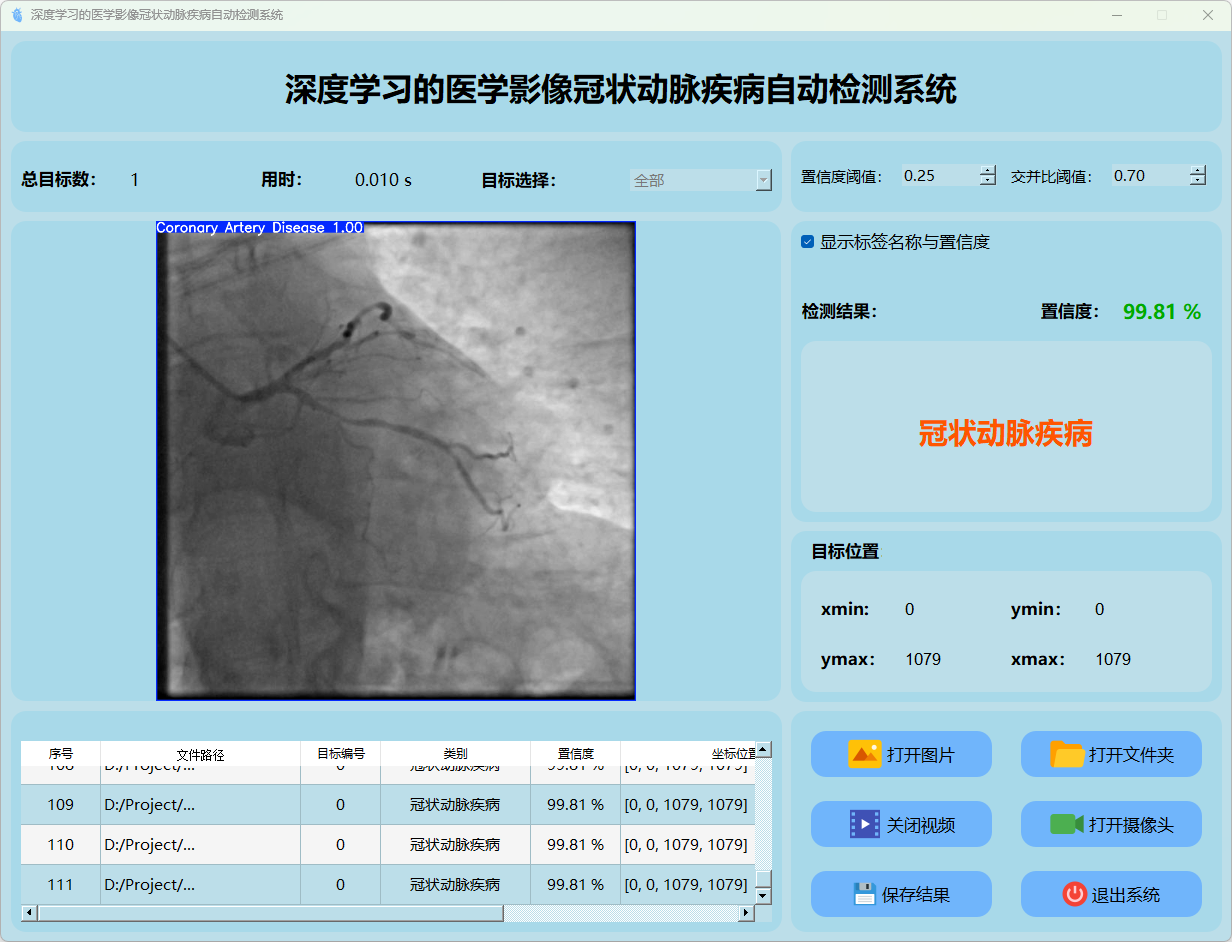Click the 类别 column header in results table
The width and height of the screenshot is (1232, 942).
[x=455, y=754]
